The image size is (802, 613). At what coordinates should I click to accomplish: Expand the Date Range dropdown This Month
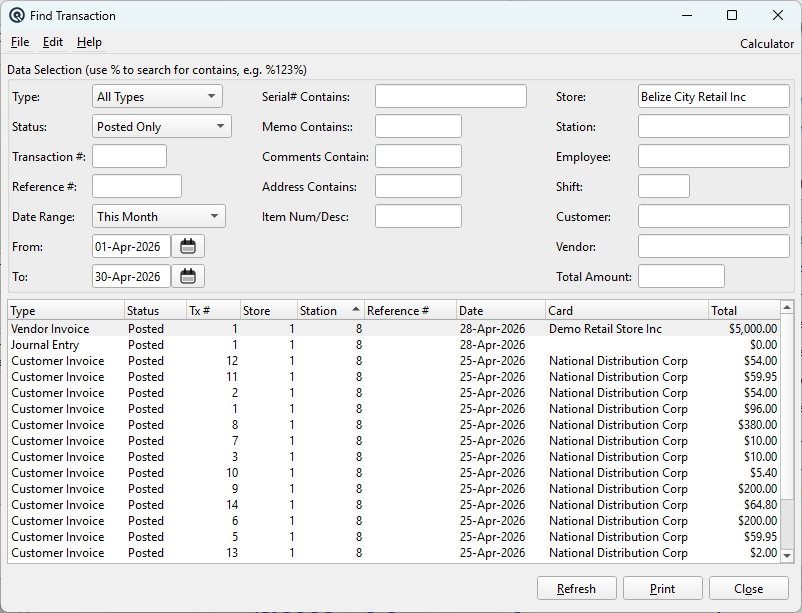coord(159,216)
